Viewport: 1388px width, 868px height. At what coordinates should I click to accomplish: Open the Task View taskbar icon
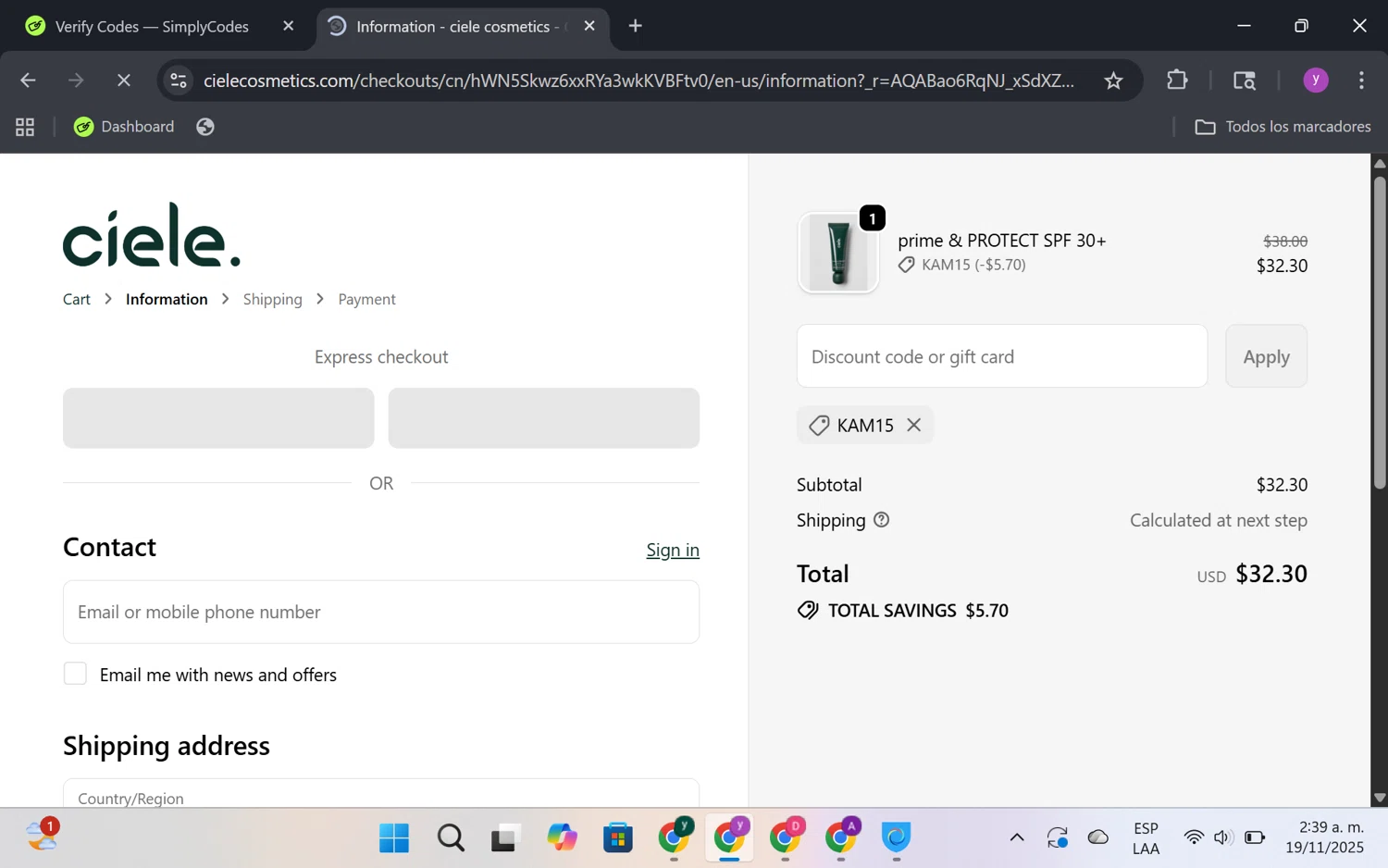[x=504, y=838]
